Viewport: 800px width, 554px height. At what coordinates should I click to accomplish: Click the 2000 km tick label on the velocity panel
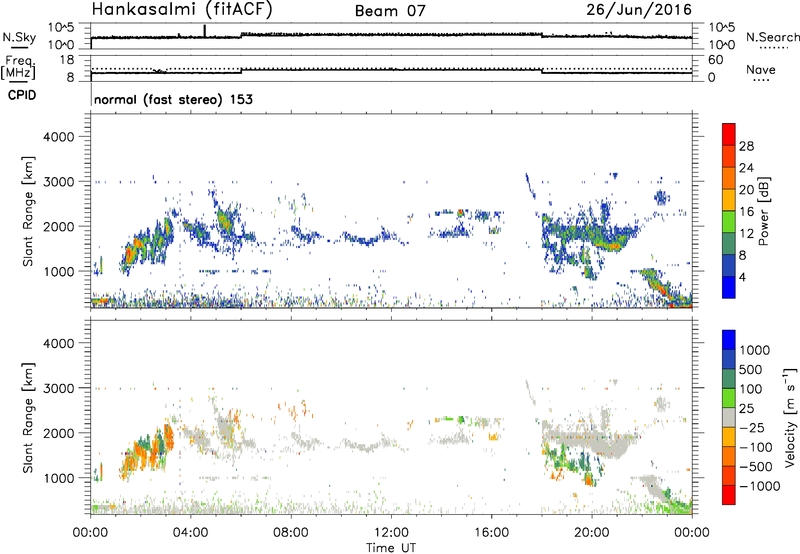[x=59, y=433]
